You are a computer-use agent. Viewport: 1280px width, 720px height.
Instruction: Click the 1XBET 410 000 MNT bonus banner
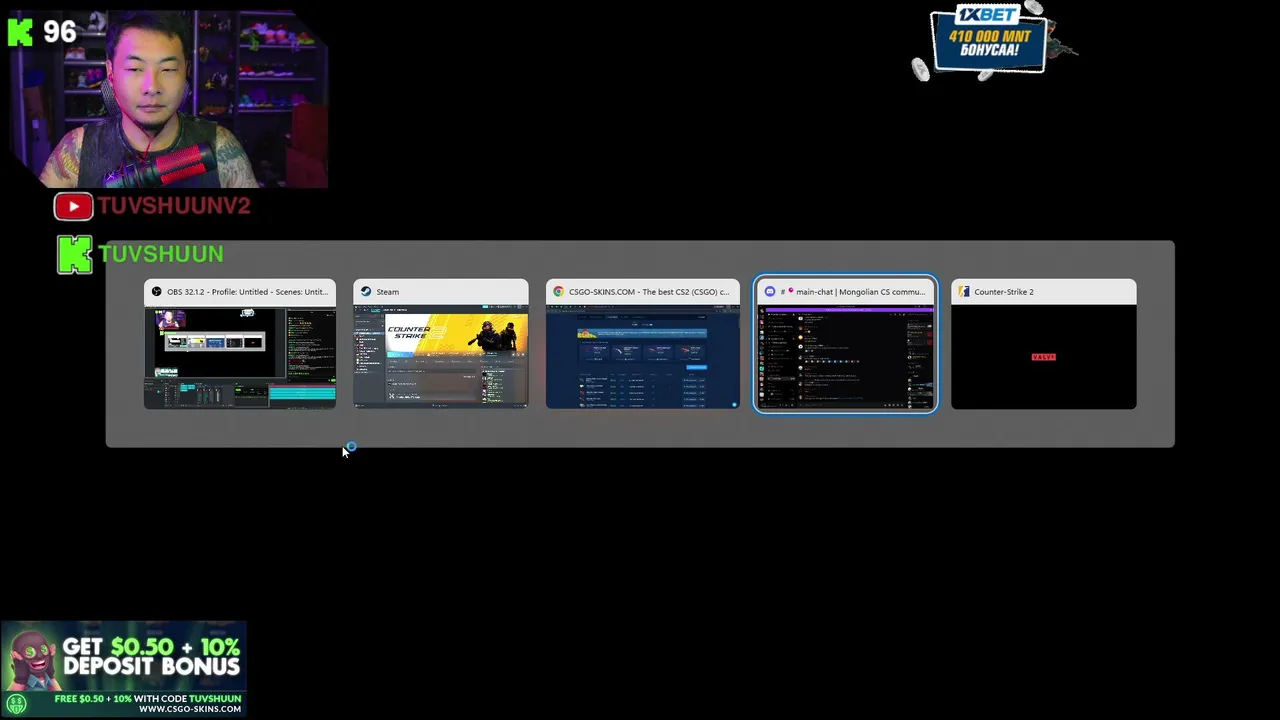click(990, 41)
